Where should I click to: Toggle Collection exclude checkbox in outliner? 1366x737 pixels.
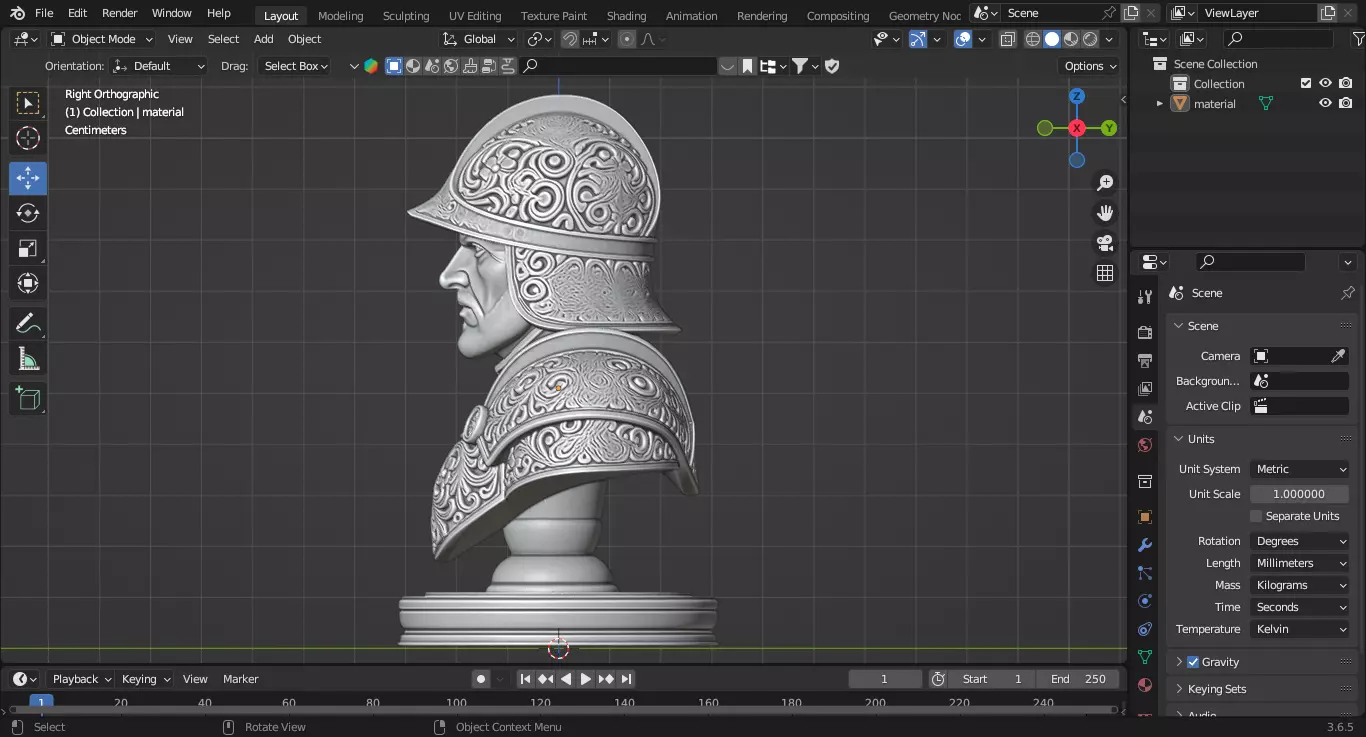tap(1305, 83)
